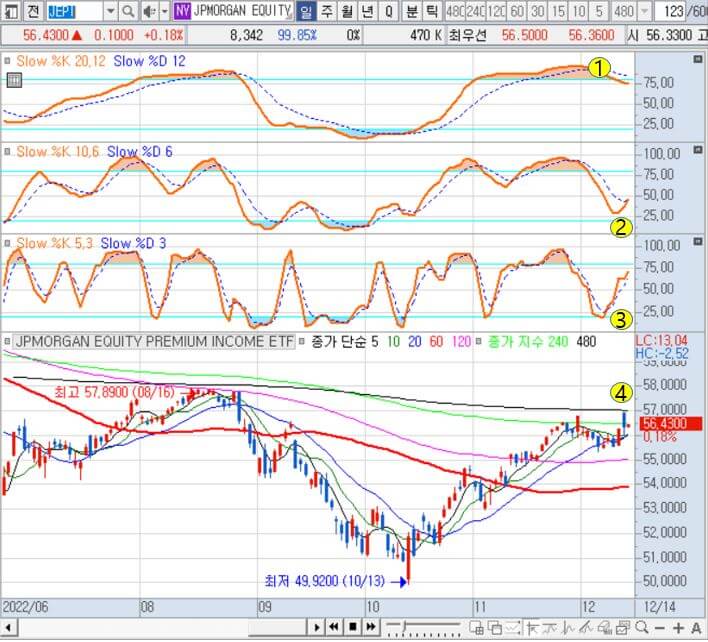Switch to yearly 년 chart period
This screenshot has height=642, width=708.
368,11
